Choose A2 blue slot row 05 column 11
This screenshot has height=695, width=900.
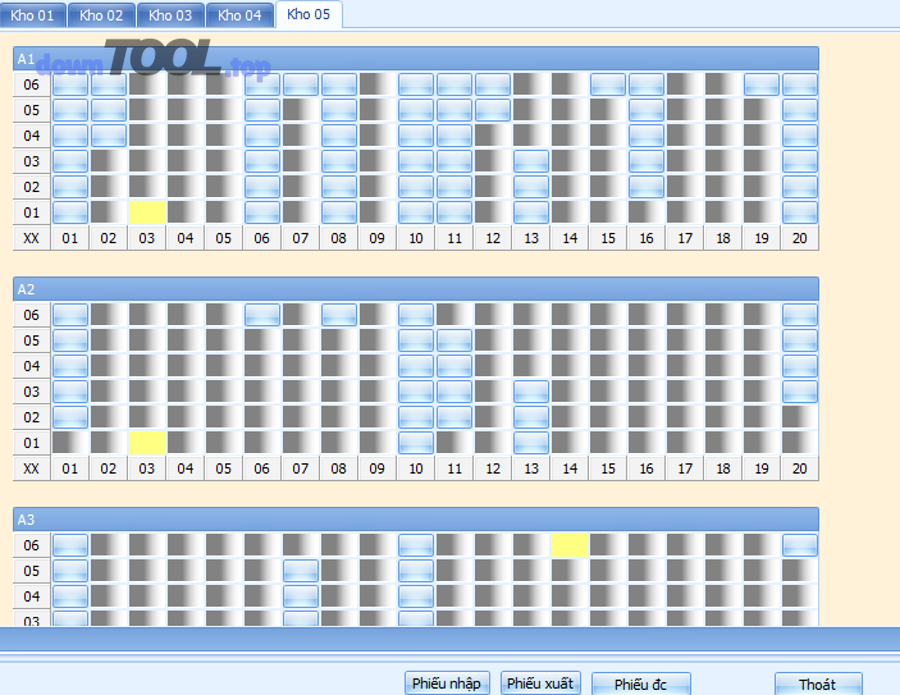(454, 341)
